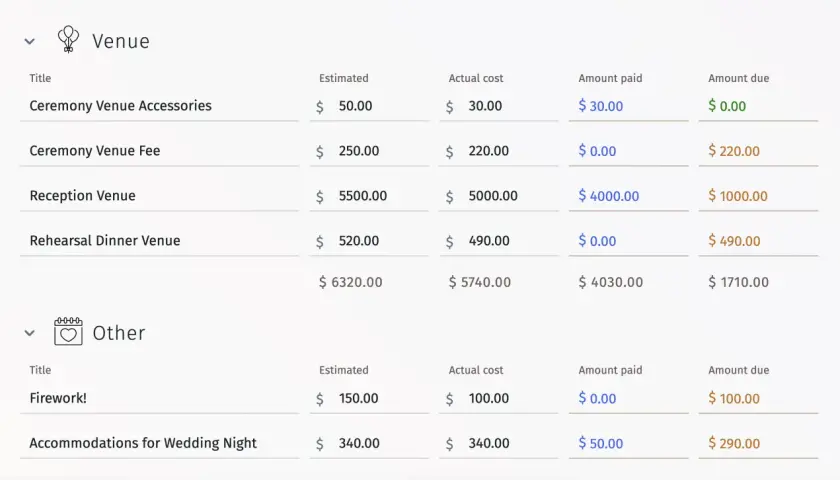Image resolution: width=840 pixels, height=480 pixels.
Task: Edit Firework! estimated 150.00 field
Action: tap(370, 399)
